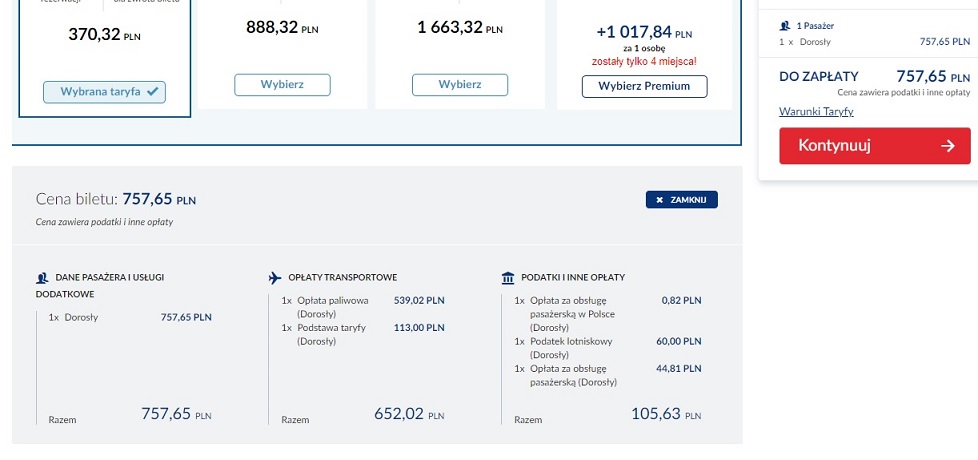Click the red Kontynuuj button
978x460 pixels.
pyautogui.click(x=874, y=146)
